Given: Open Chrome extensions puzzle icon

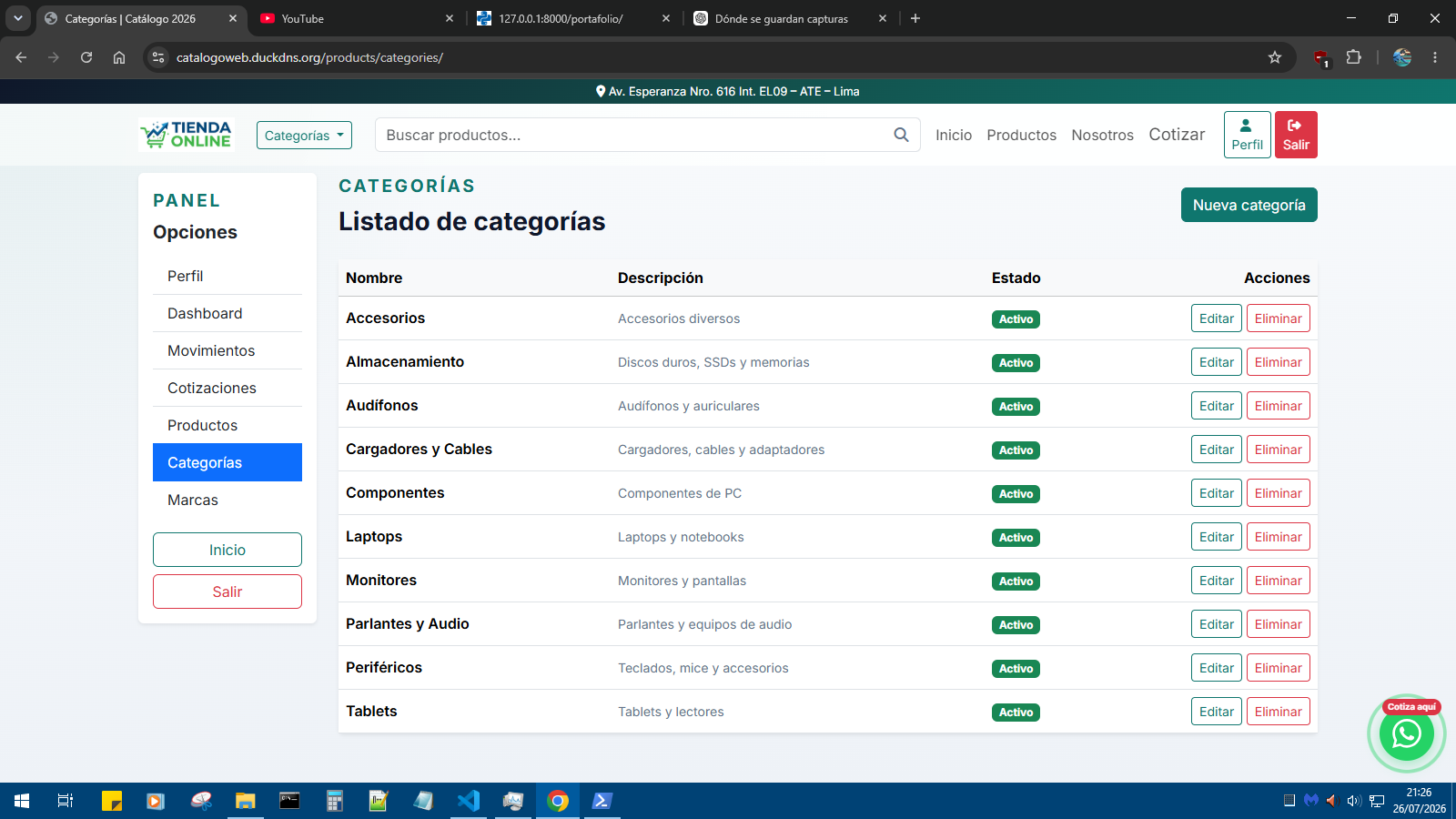Looking at the screenshot, I should [x=1353, y=57].
